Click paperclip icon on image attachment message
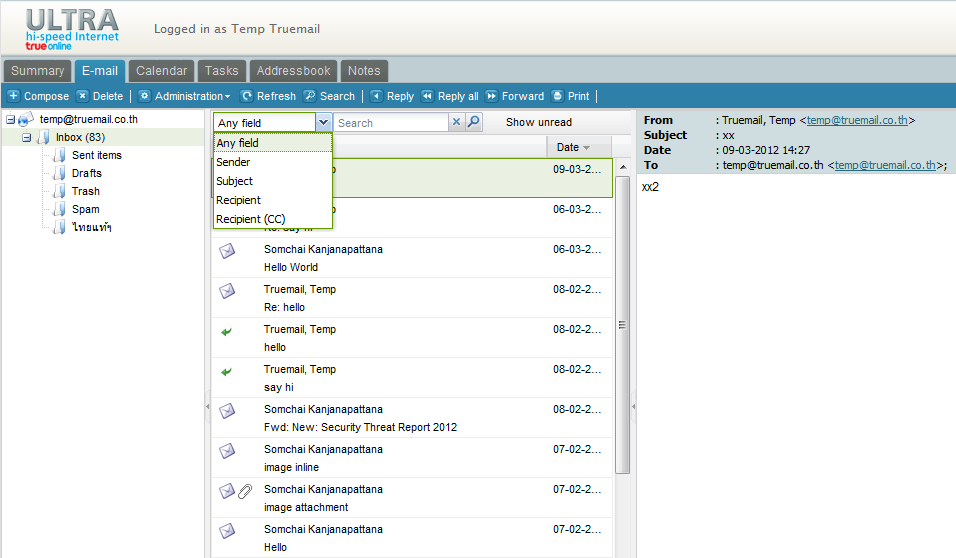The width and height of the screenshot is (956, 558). 245,491
